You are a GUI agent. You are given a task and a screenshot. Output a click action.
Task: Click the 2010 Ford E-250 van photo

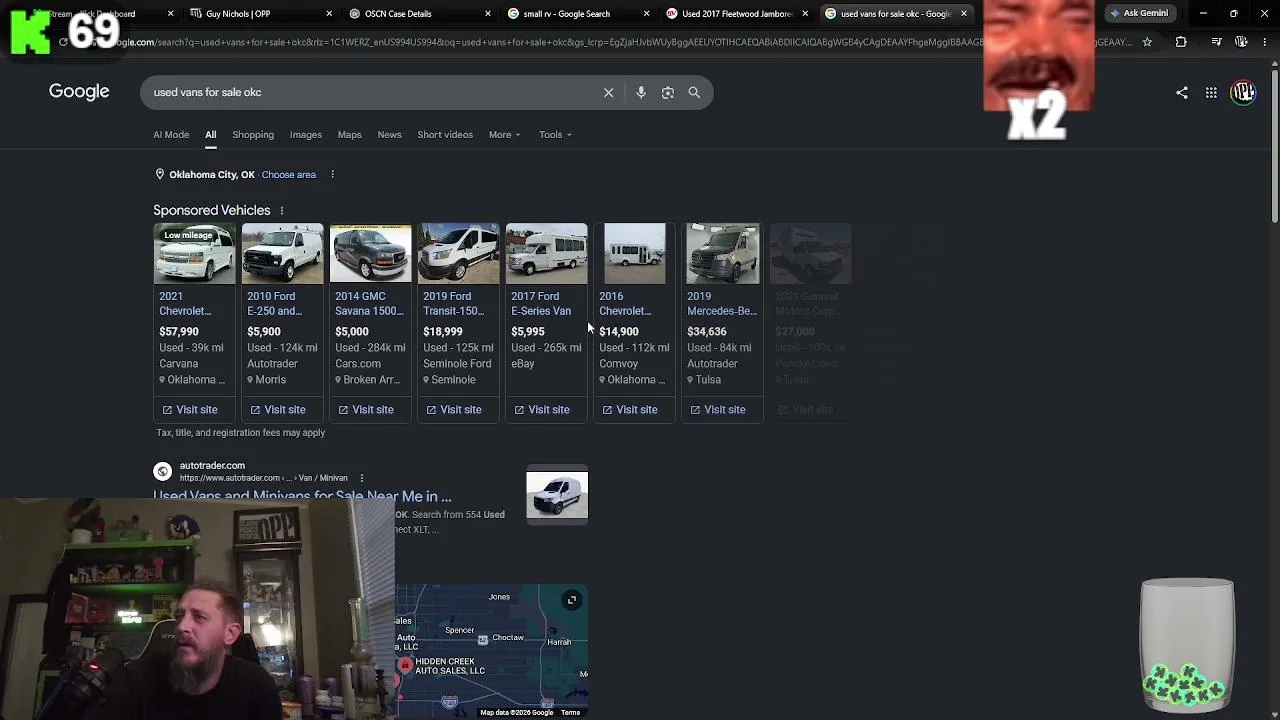[x=282, y=254]
